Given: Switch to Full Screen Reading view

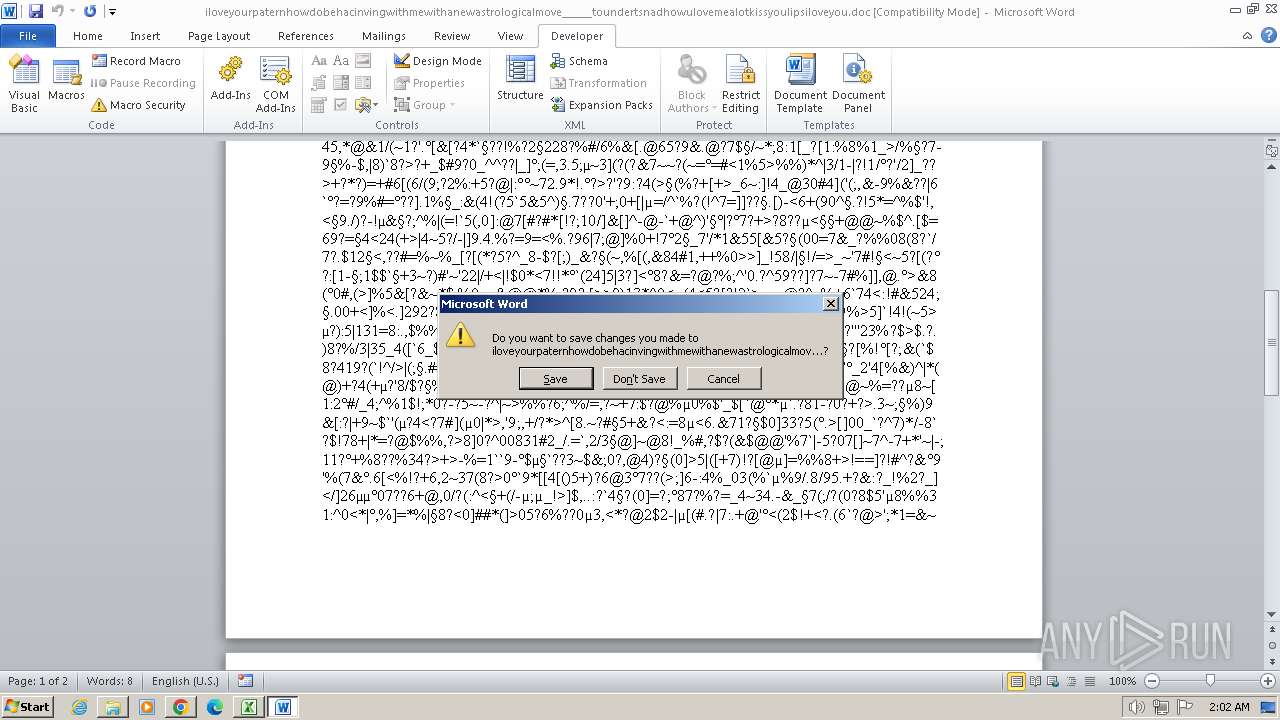Looking at the screenshot, I should coord(1034,681).
